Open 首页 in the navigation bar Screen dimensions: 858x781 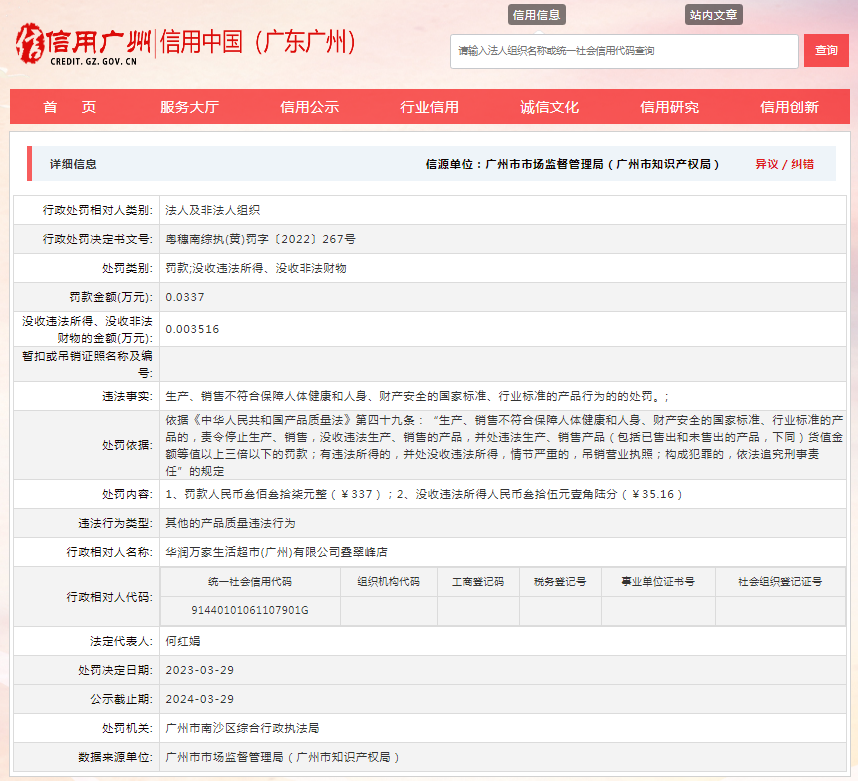pos(69,107)
